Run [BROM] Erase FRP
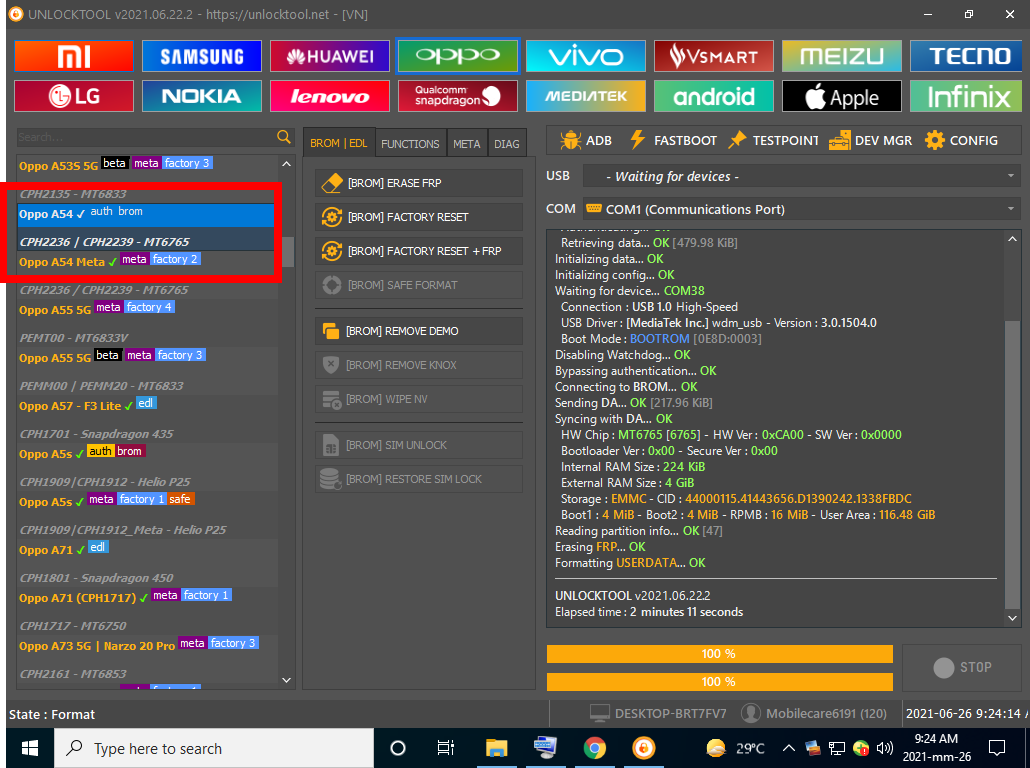 pos(419,183)
